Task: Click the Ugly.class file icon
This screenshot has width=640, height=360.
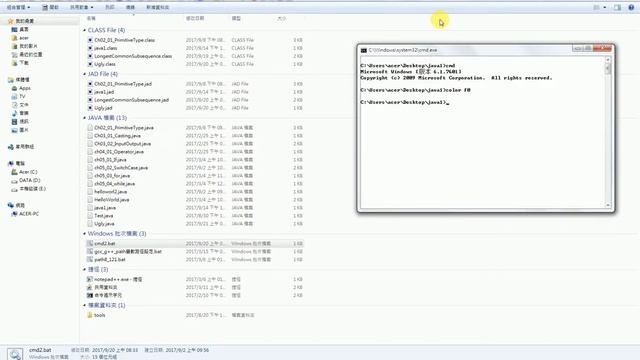Action: coord(90,64)
